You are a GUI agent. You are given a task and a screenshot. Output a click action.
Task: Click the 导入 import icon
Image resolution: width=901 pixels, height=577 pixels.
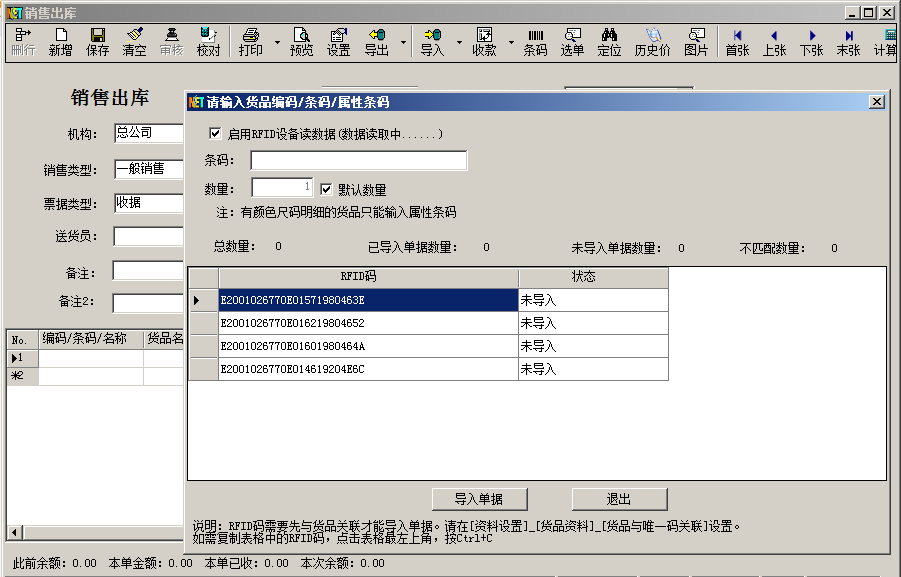pyautogui.click(x=432, y=42)
